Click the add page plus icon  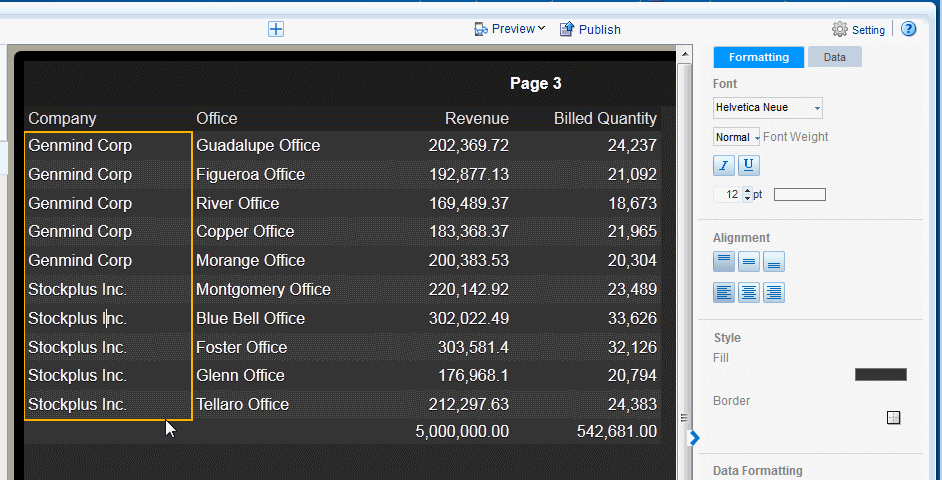(276, 29)
